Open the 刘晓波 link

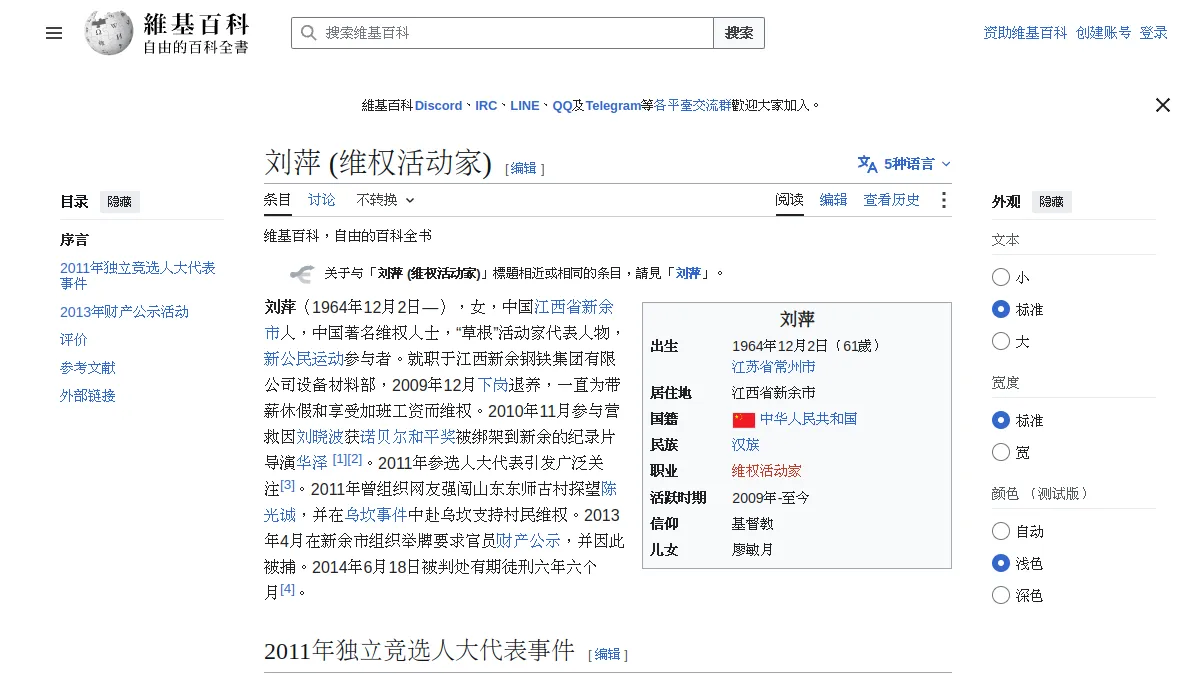320,437
